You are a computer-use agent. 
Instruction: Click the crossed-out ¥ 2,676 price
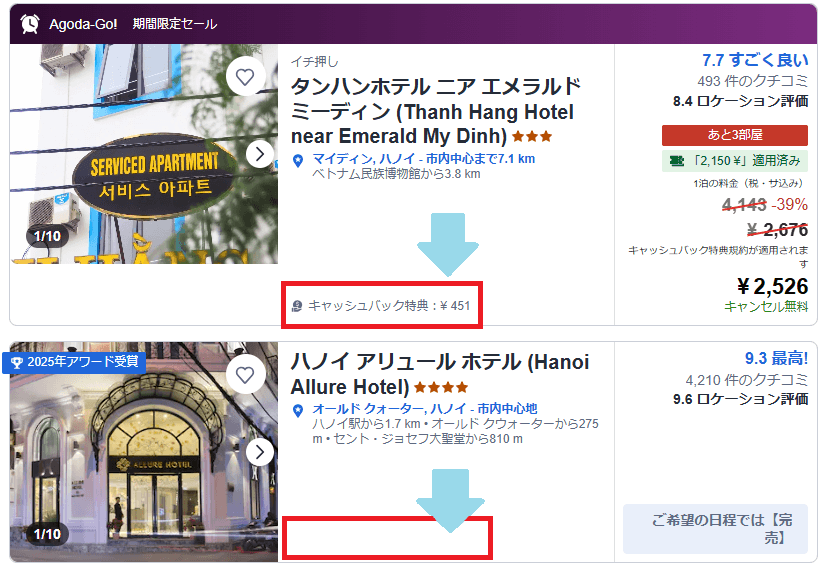778,229
